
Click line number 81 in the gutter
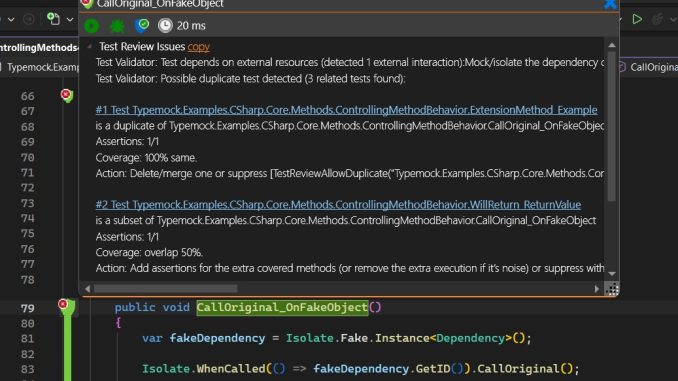click(28, 339)
